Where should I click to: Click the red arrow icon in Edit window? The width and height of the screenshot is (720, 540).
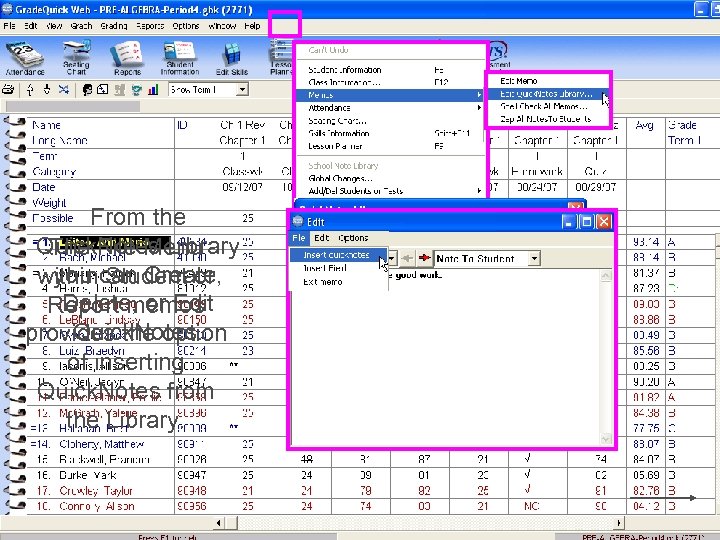click(424, 258)
